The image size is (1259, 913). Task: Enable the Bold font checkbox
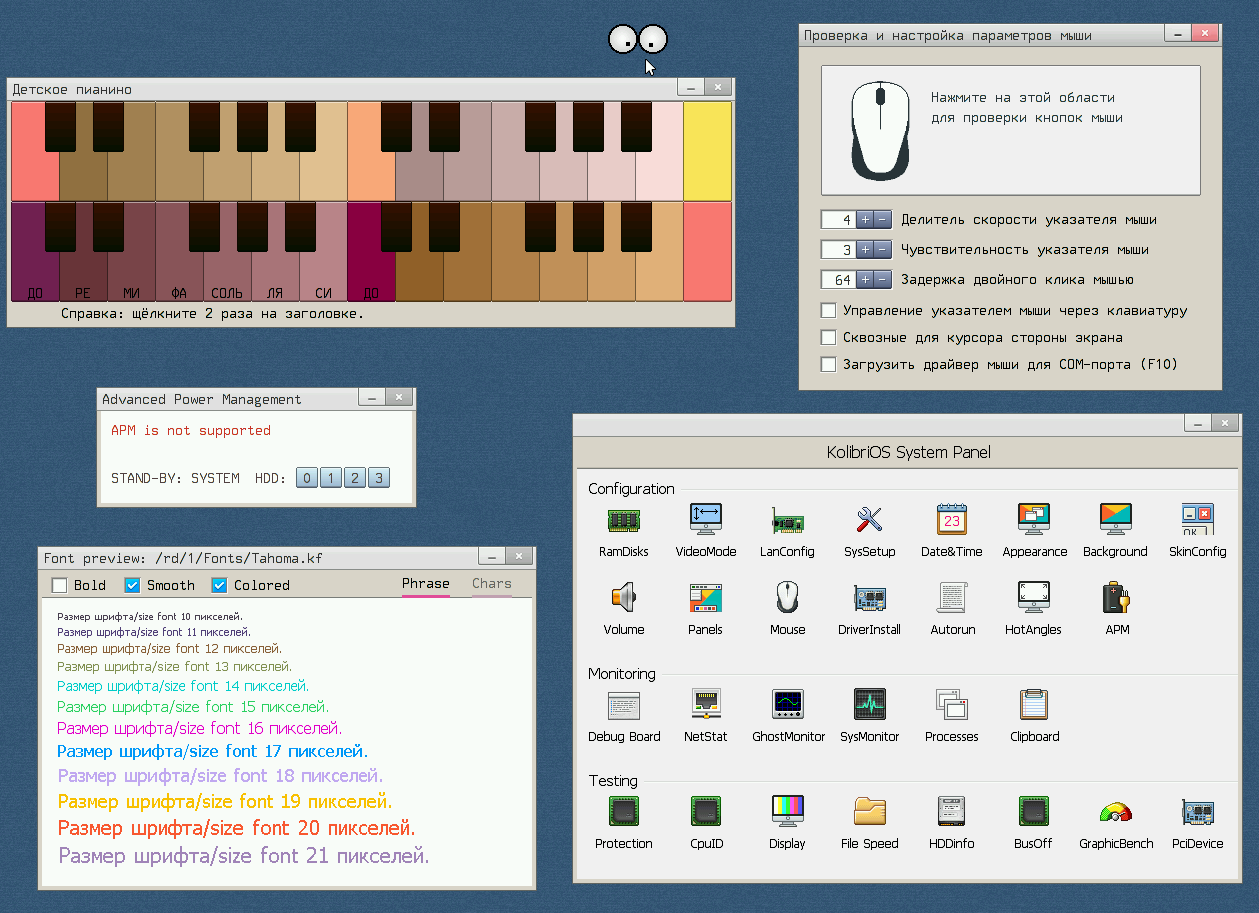click(x=60, y=585)
